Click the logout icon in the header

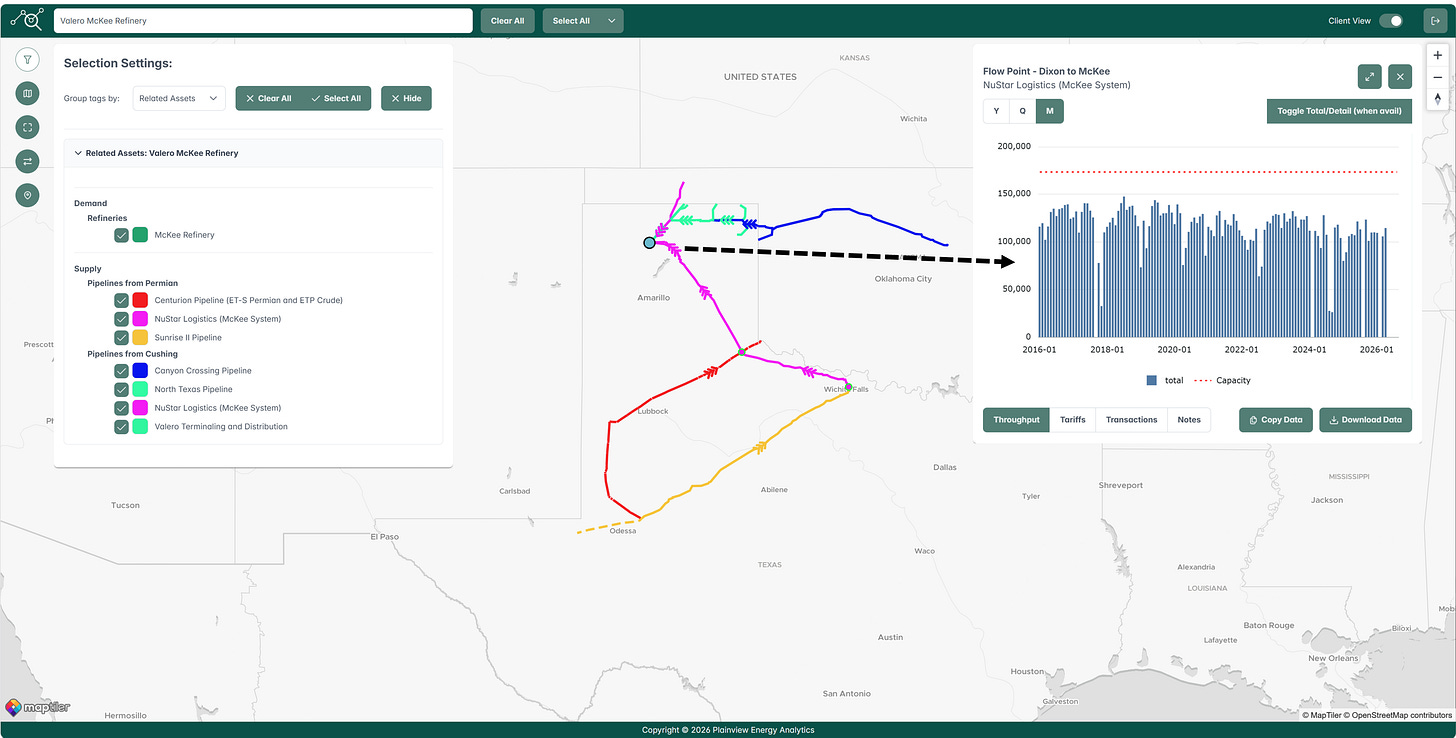[1436, 20]
